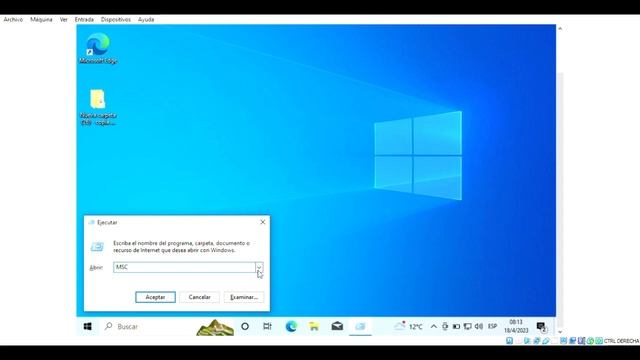This screenshot has height=360, width=640.
Task: Open the Archivo menu
Action: click(13, 19)
